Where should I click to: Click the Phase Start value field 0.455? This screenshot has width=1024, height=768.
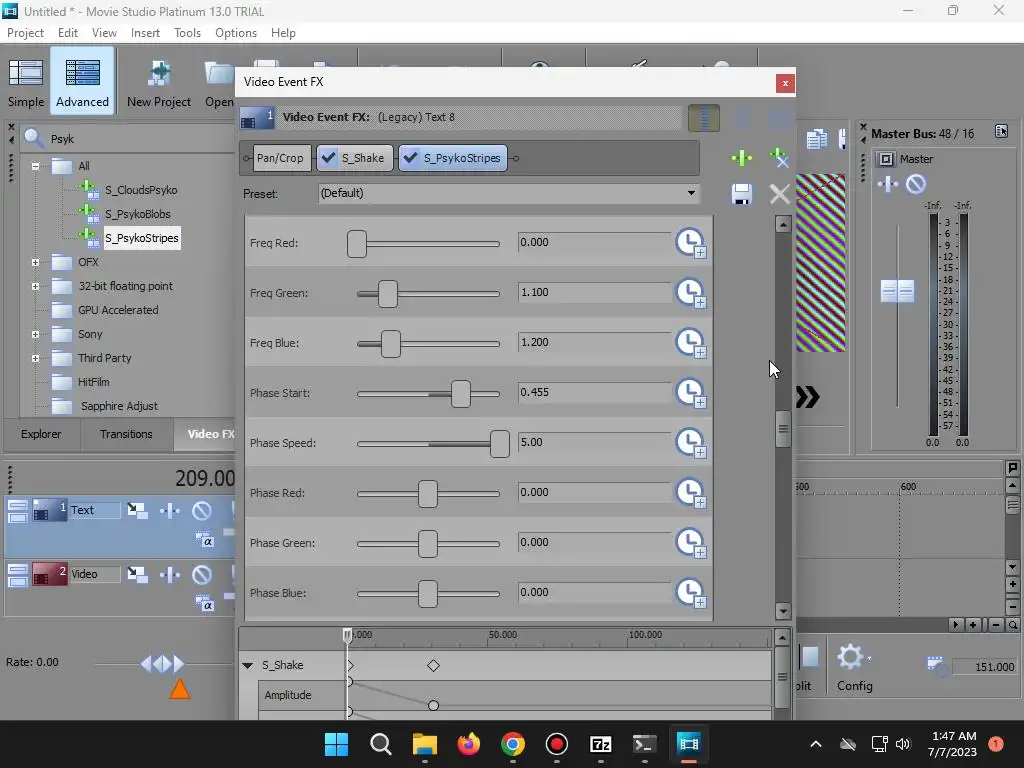(x=594, y=392)
